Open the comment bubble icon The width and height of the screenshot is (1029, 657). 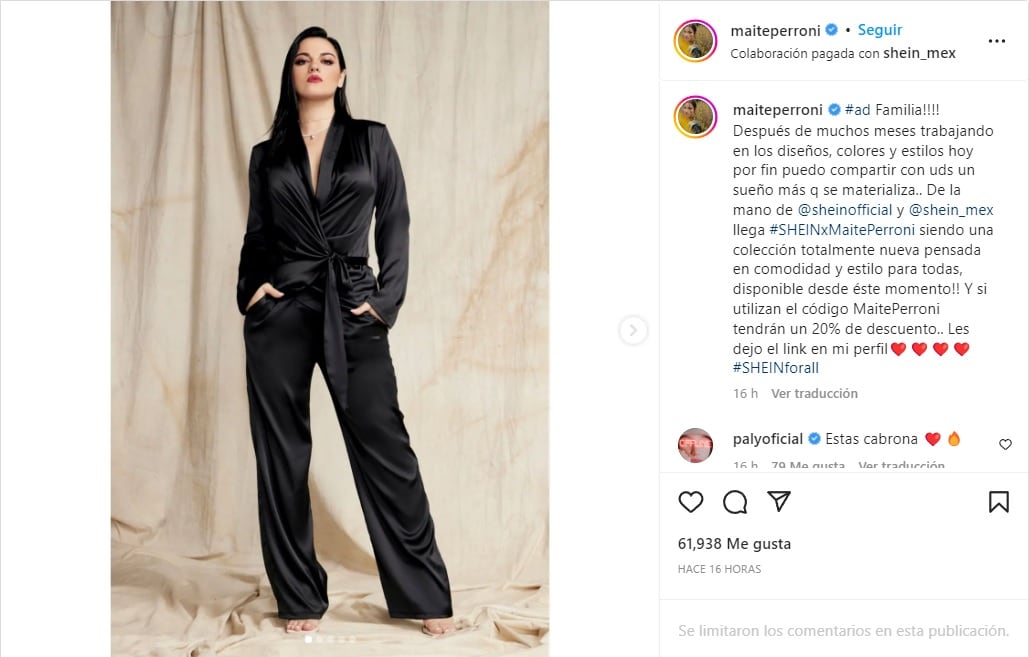click(735, 502)
